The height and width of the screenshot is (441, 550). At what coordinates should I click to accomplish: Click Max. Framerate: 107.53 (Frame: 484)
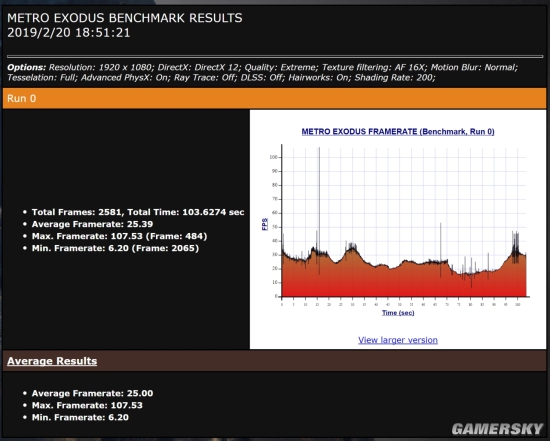click(x=119, y=236)
